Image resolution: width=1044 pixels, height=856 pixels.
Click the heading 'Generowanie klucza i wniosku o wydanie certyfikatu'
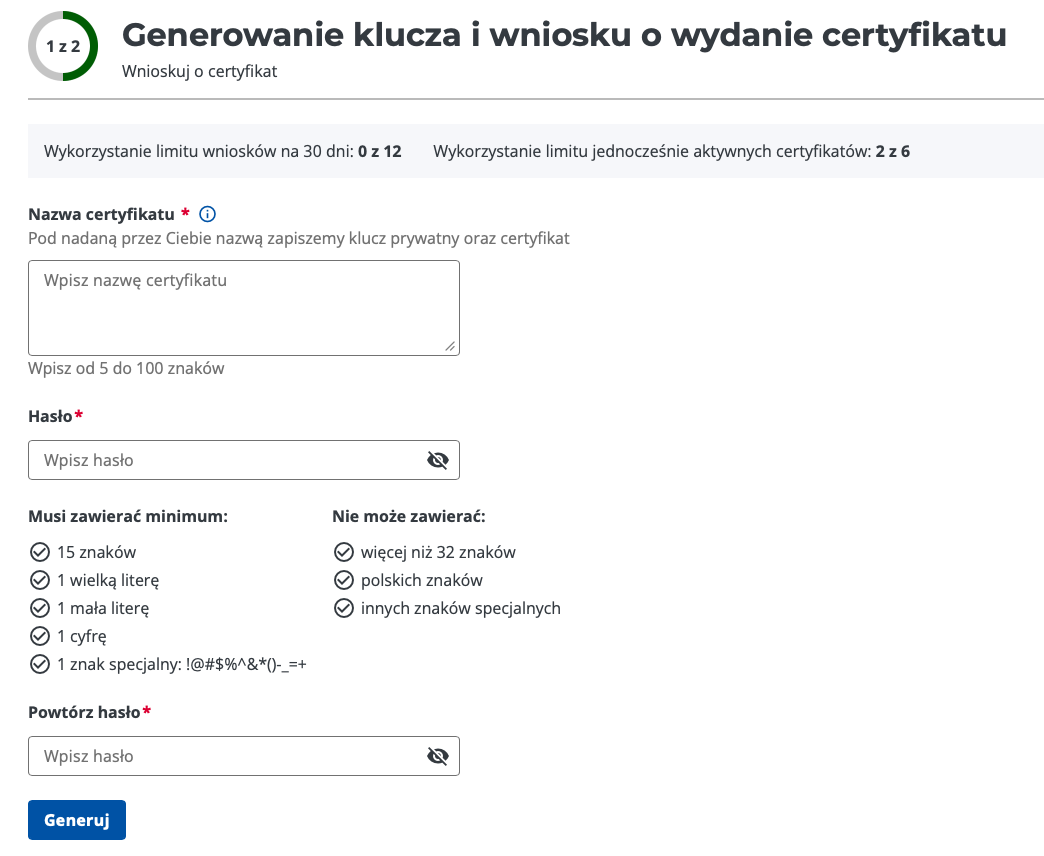click(x=564, y=35)
